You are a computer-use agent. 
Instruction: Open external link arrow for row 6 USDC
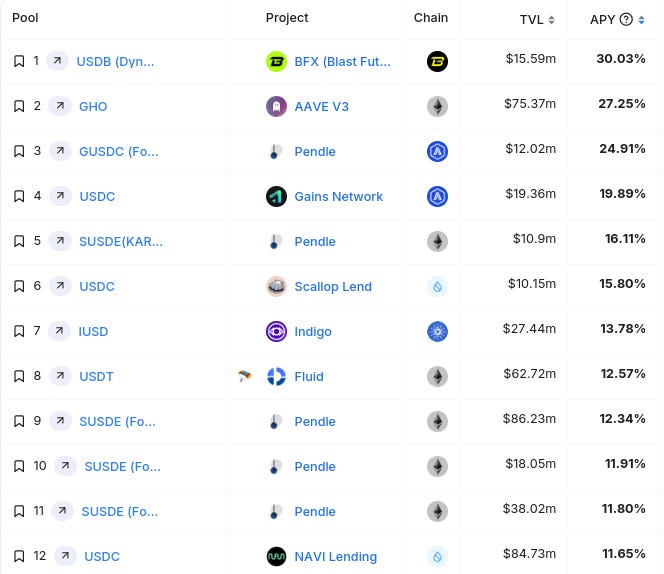pyautogui.click(x=60, y=286)
